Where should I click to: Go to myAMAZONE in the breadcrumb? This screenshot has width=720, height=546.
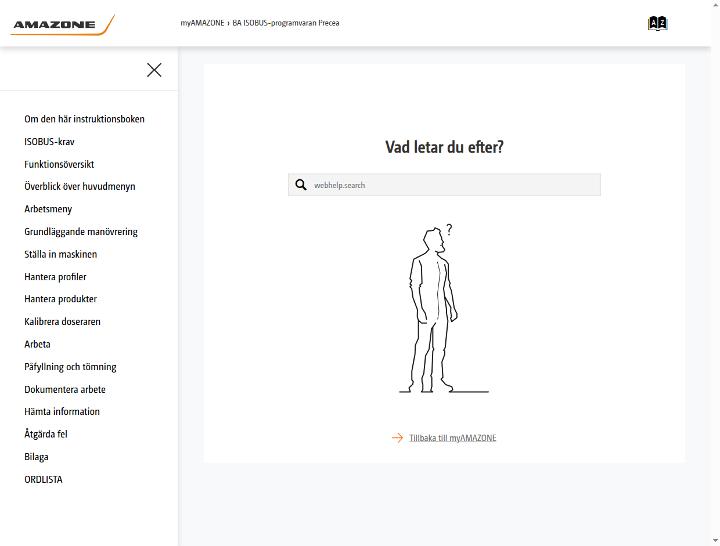(202, 23)
